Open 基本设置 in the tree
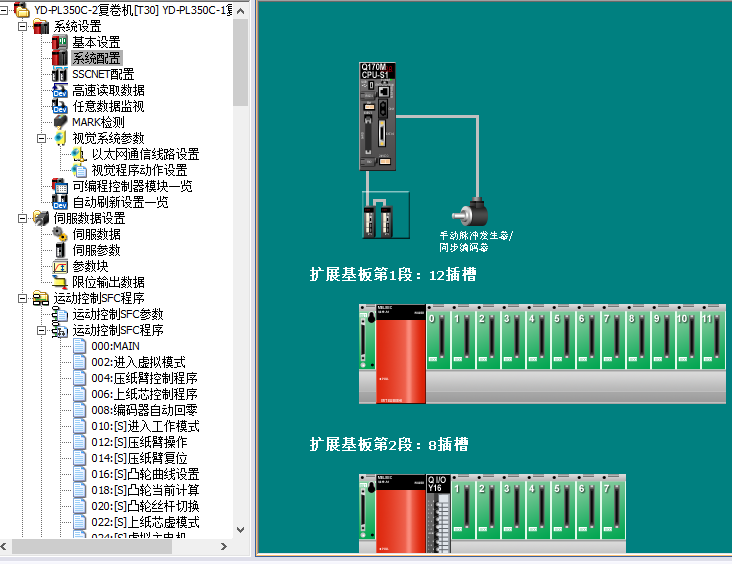 [95, 42]
